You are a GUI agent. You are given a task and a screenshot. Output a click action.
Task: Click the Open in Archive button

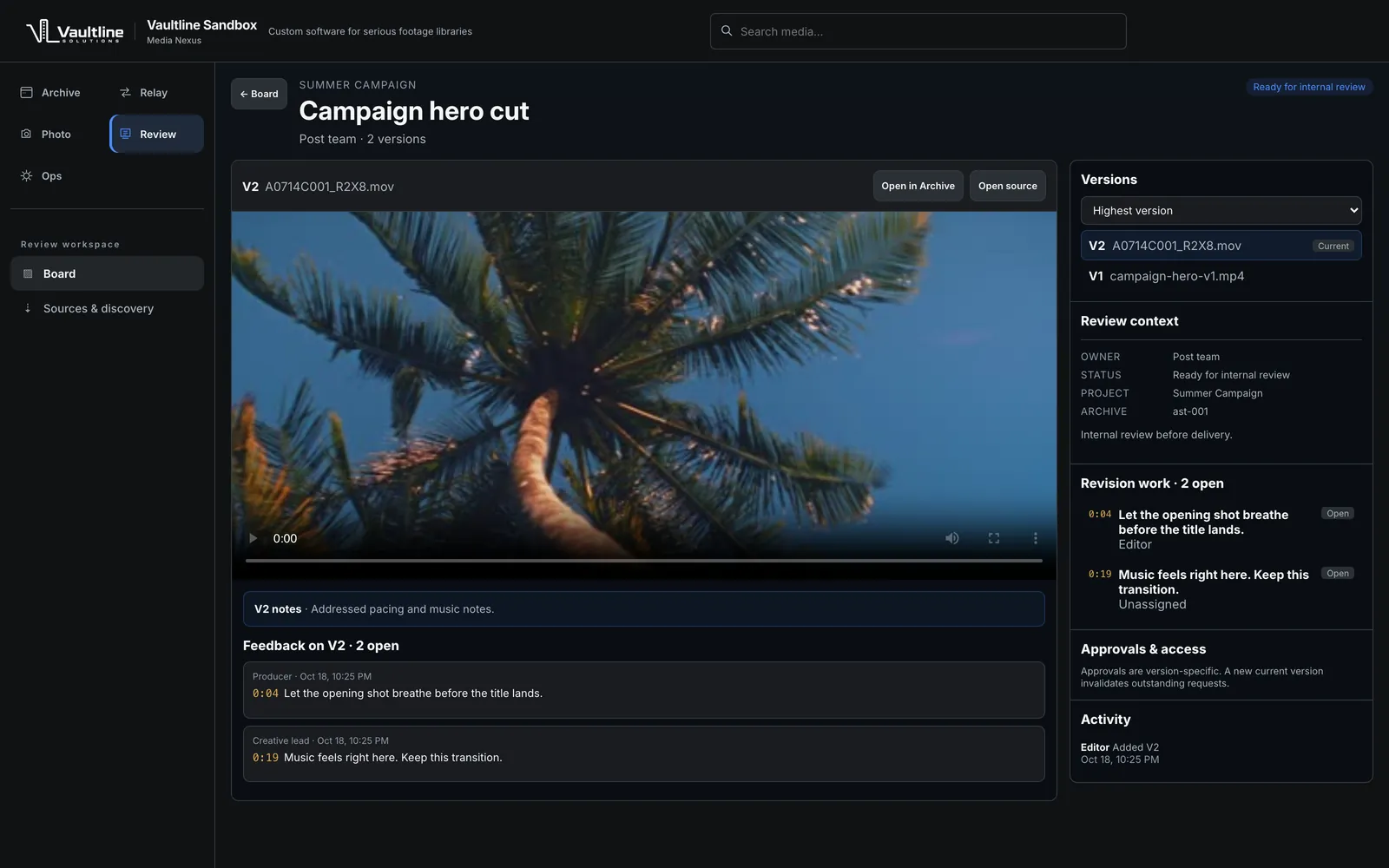click(918, 186)
